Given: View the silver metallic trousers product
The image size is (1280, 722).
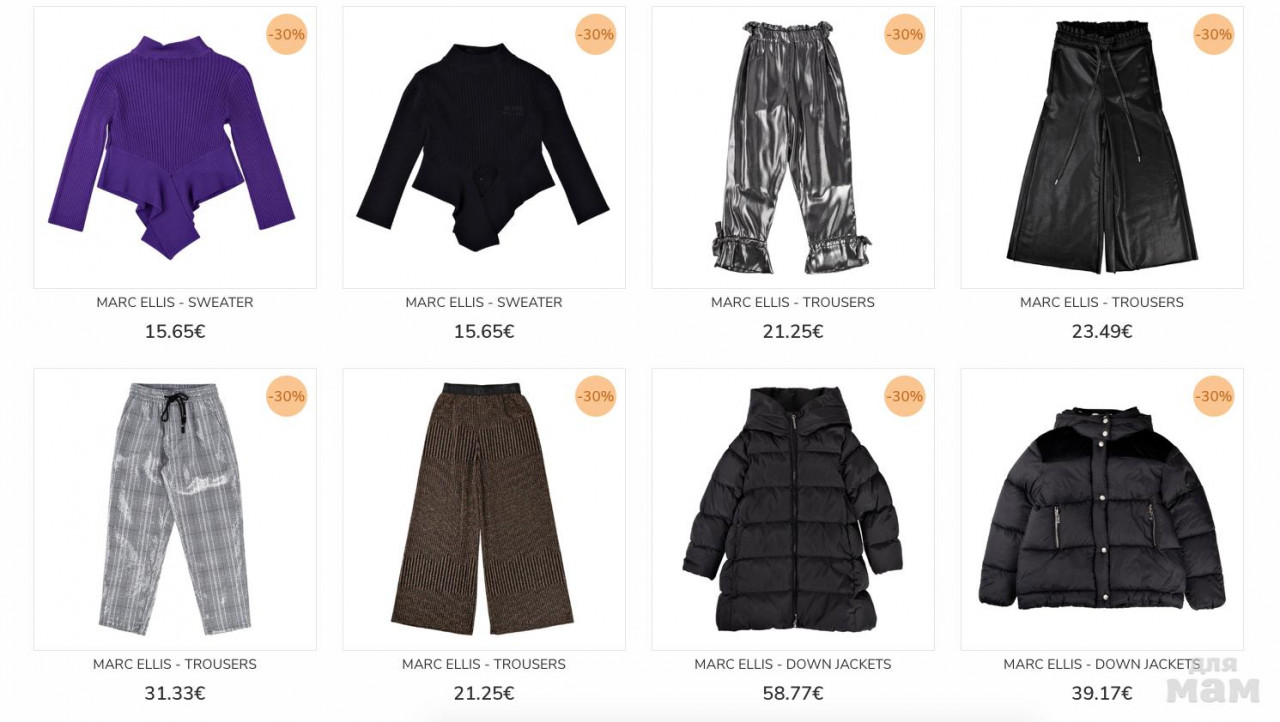Looking at the screenshot, I should coord(793,148).
